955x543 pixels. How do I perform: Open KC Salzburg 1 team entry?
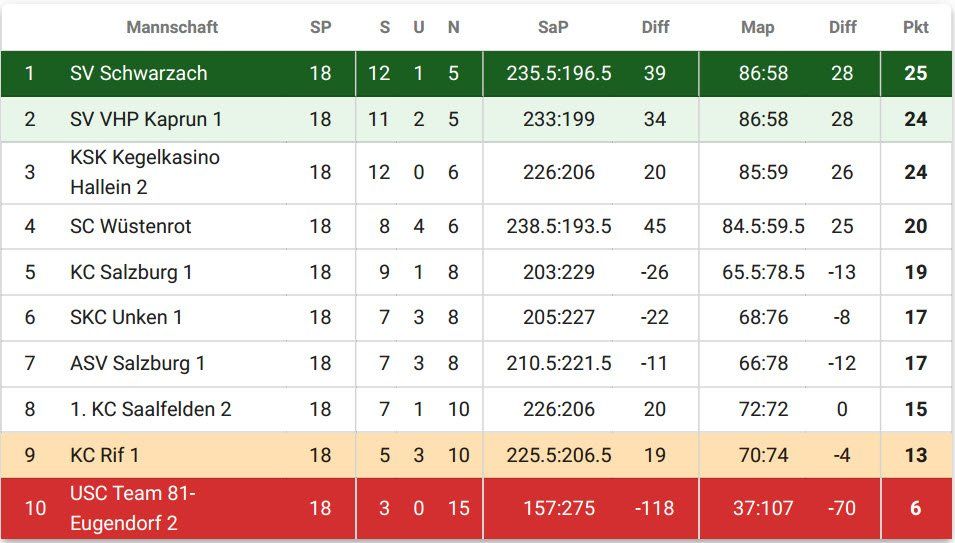coord(131,272)
